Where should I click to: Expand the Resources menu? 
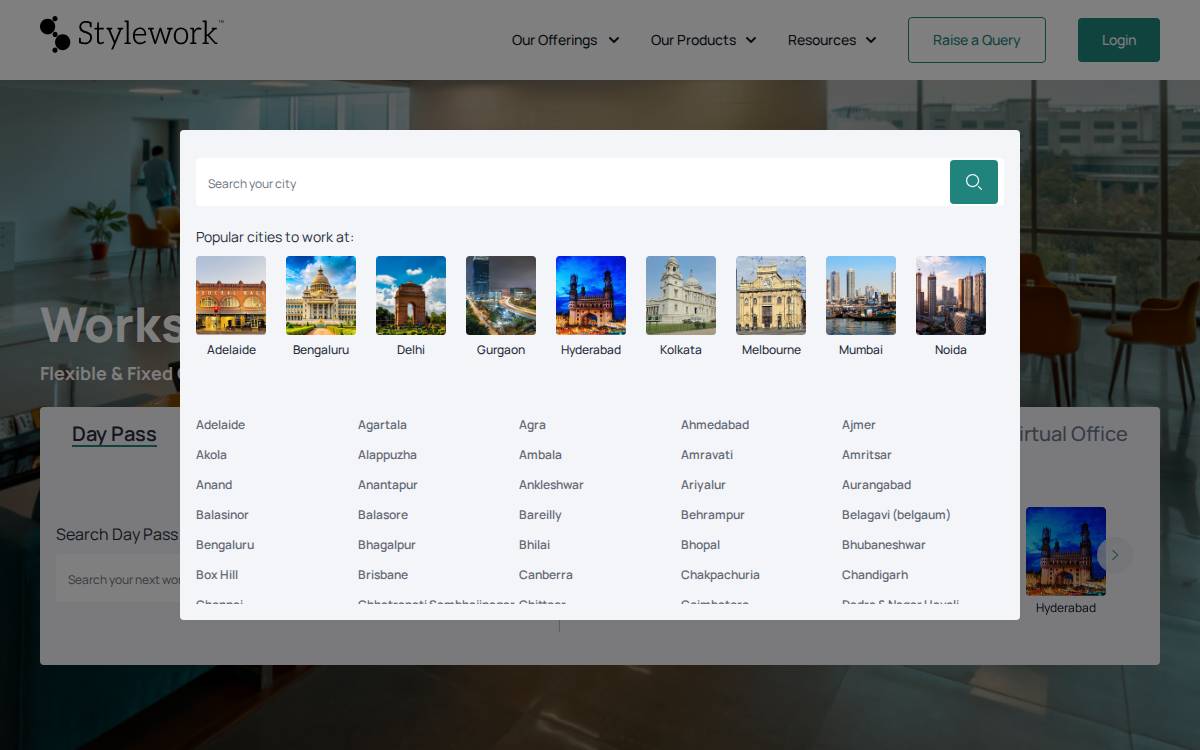tap(832, 40)
